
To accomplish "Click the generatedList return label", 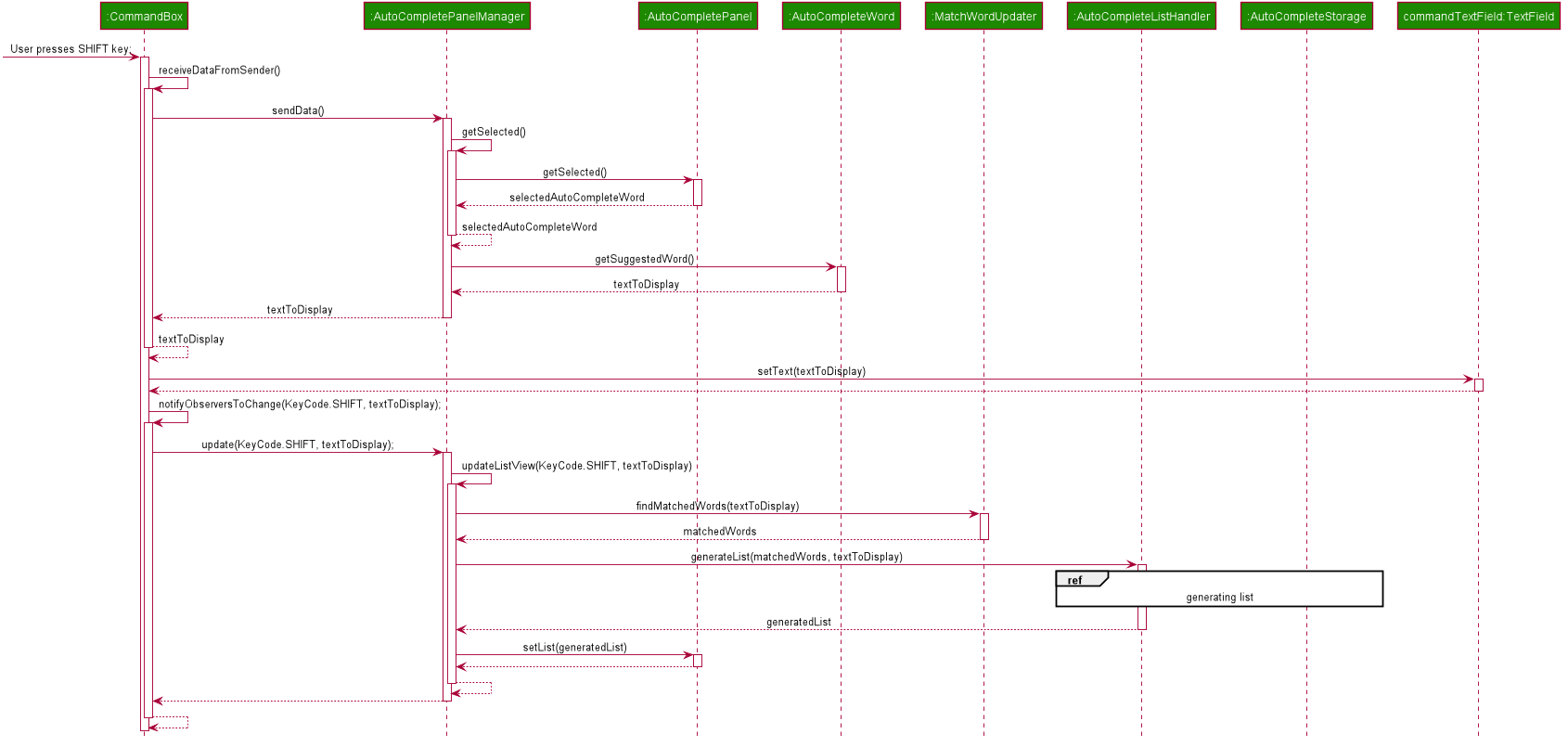I will (x=799, y=622).
